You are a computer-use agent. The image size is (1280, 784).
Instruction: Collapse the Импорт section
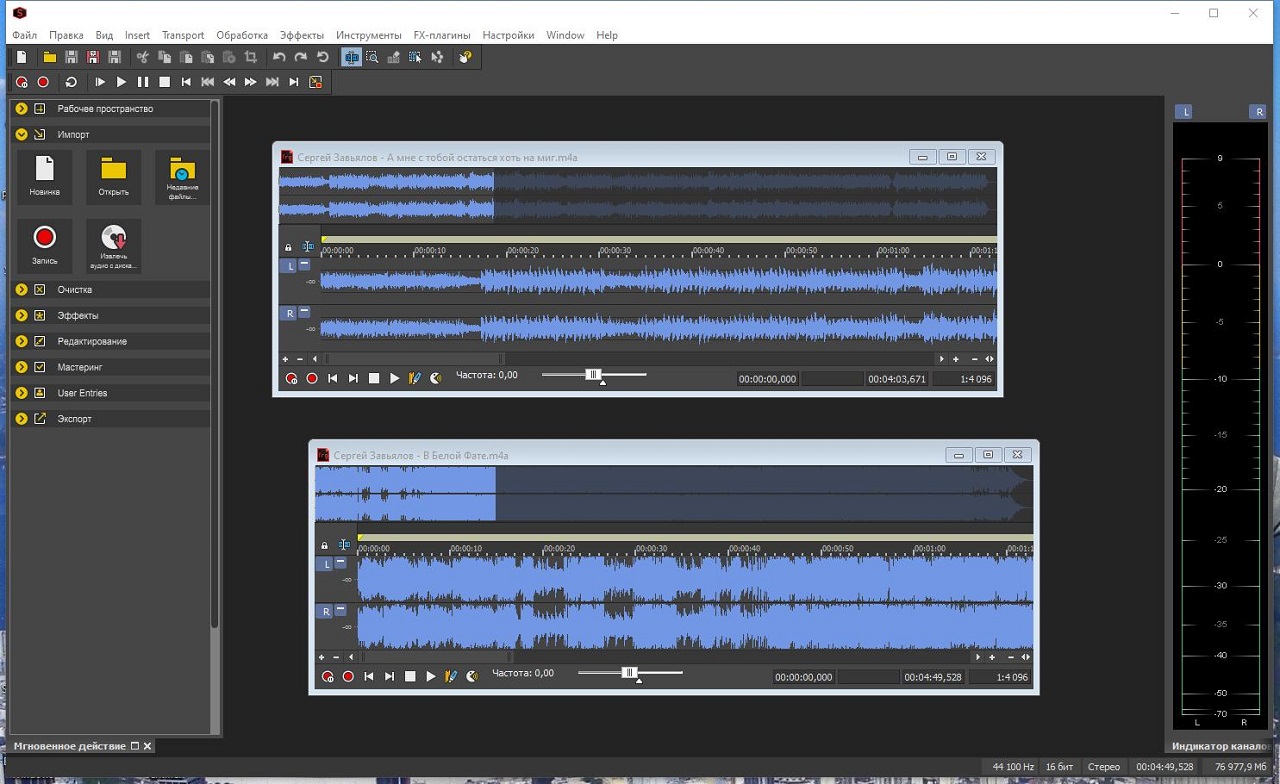[21, 134]
